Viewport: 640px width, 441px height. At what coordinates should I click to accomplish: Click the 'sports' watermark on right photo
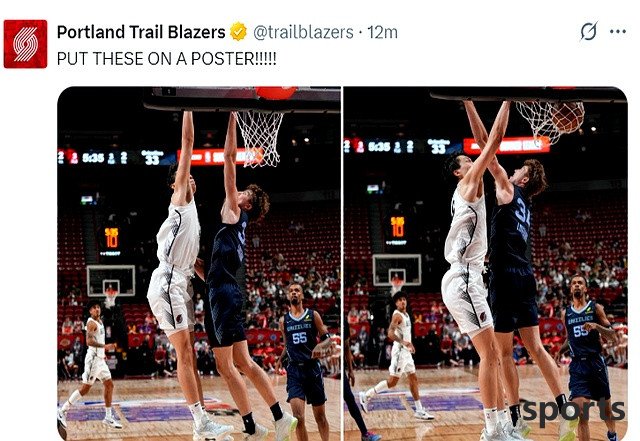click(573, 411)
